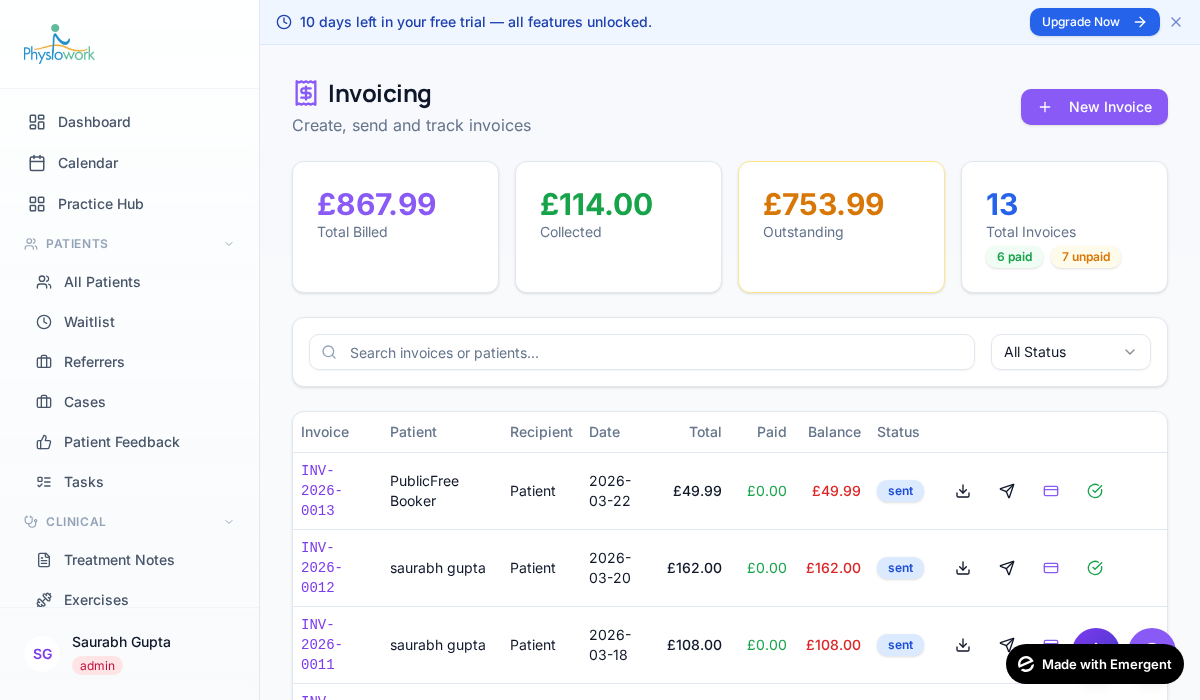Click the Dashboard grid icon
1200x700 pixels.
[x=37, y=122]
